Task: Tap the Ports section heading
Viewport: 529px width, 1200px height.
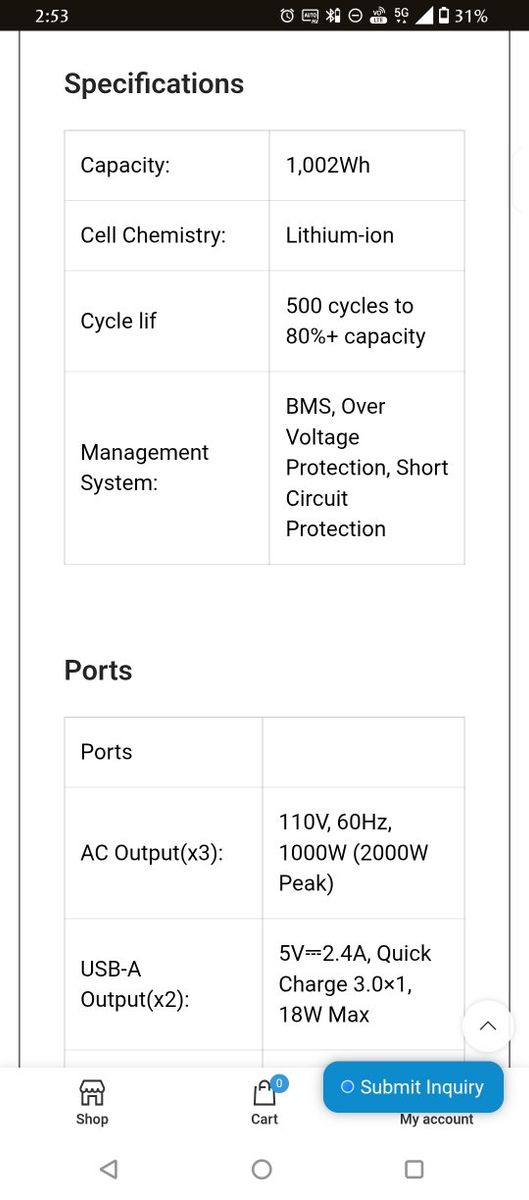Action: click(98, 670)
